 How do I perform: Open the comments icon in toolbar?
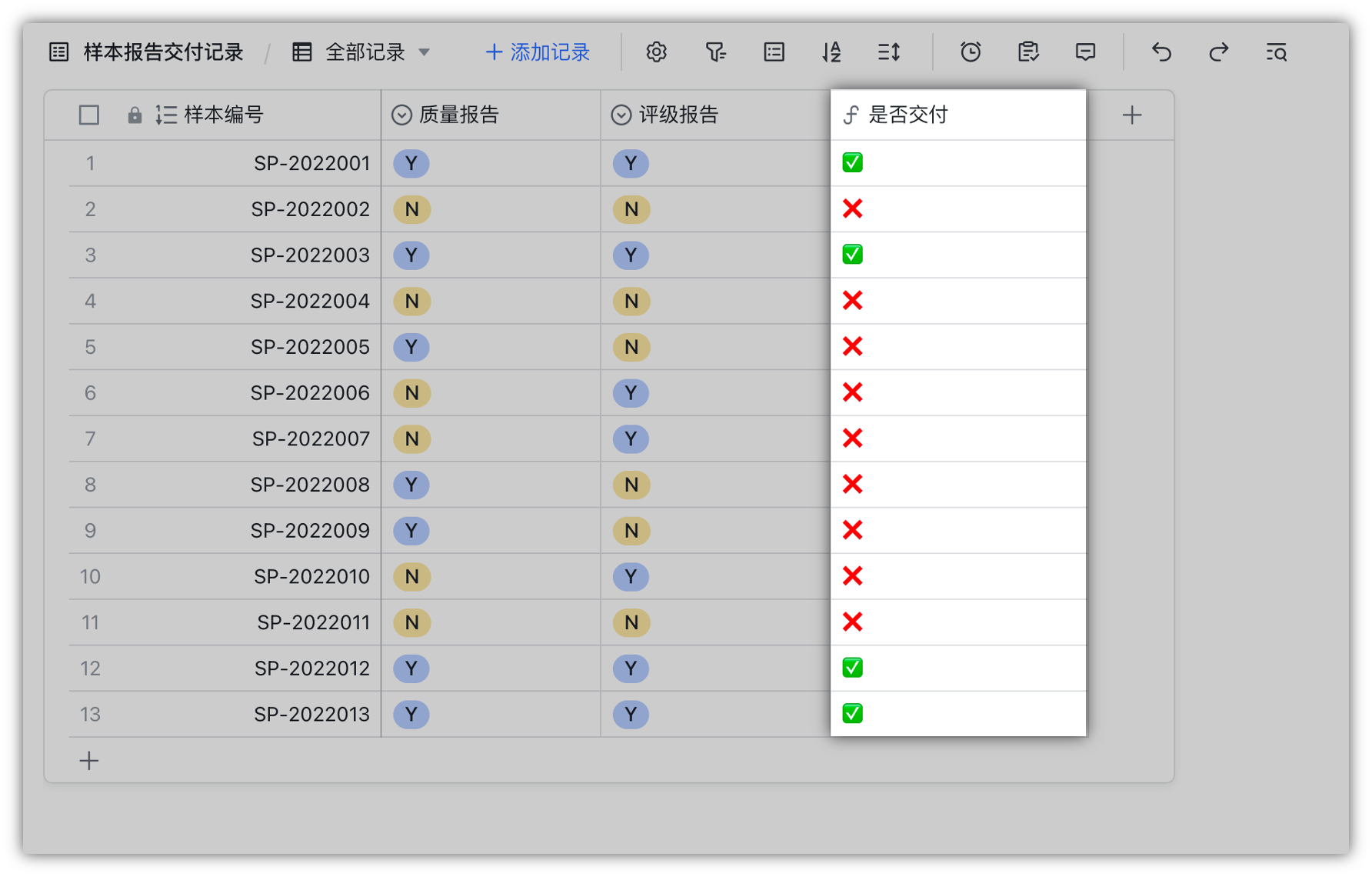pos(1085,52)
